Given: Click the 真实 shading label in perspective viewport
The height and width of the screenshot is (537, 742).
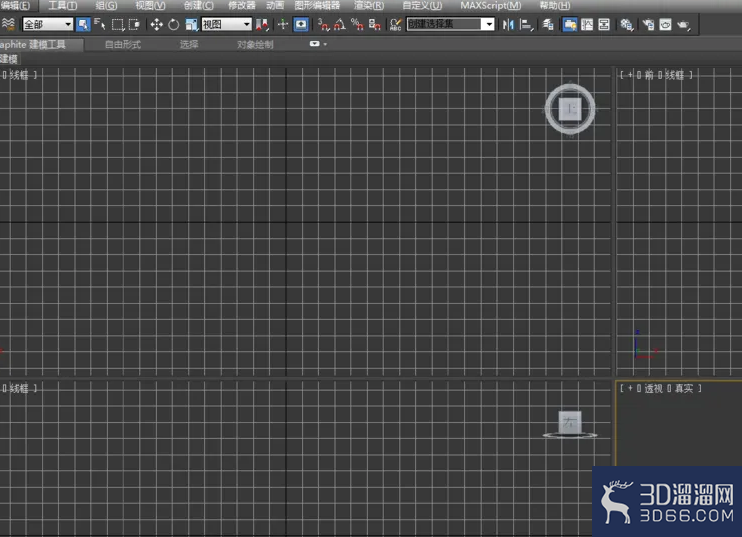Looking at the screenshot, I should [x=684, y=388].
